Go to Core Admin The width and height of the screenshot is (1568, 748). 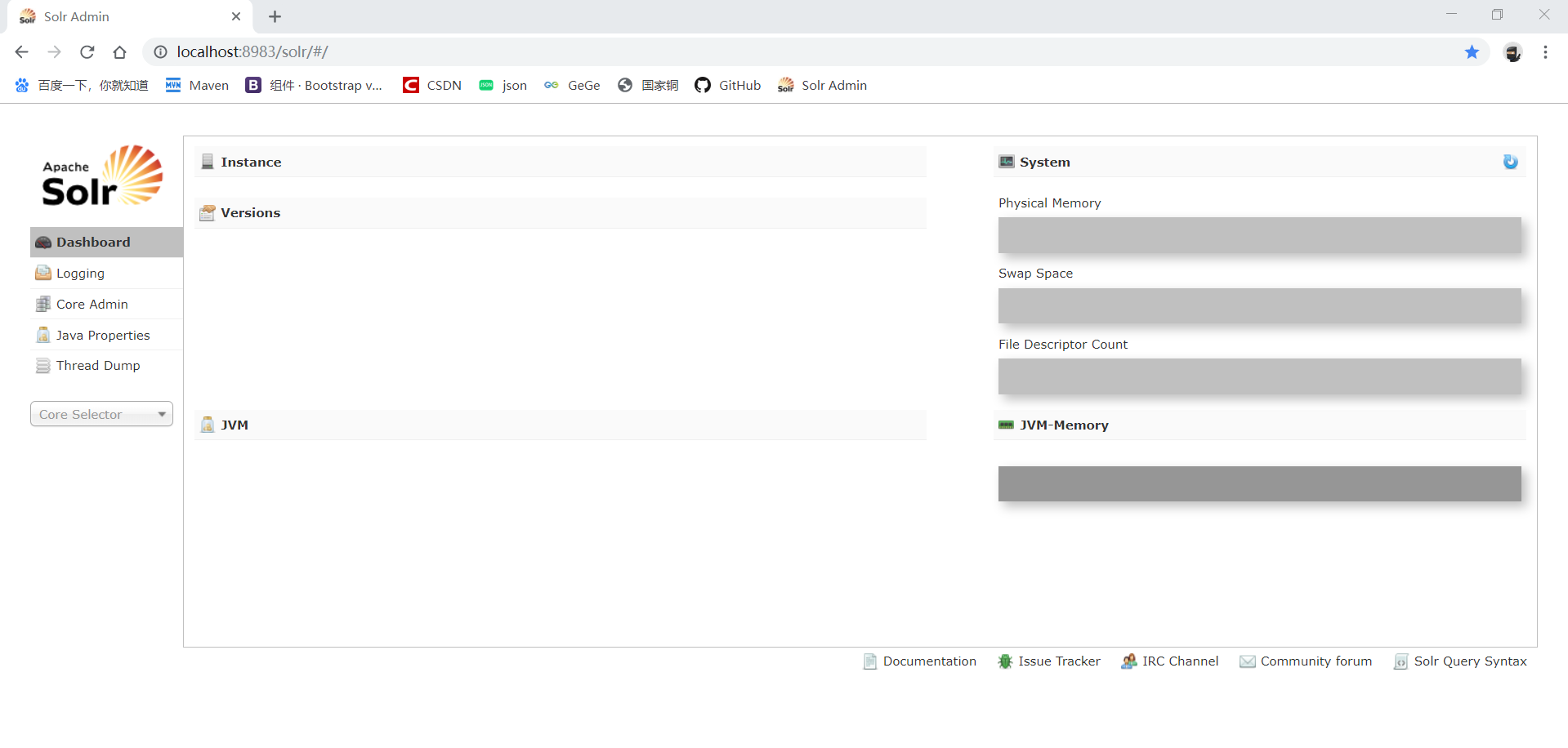106,305
